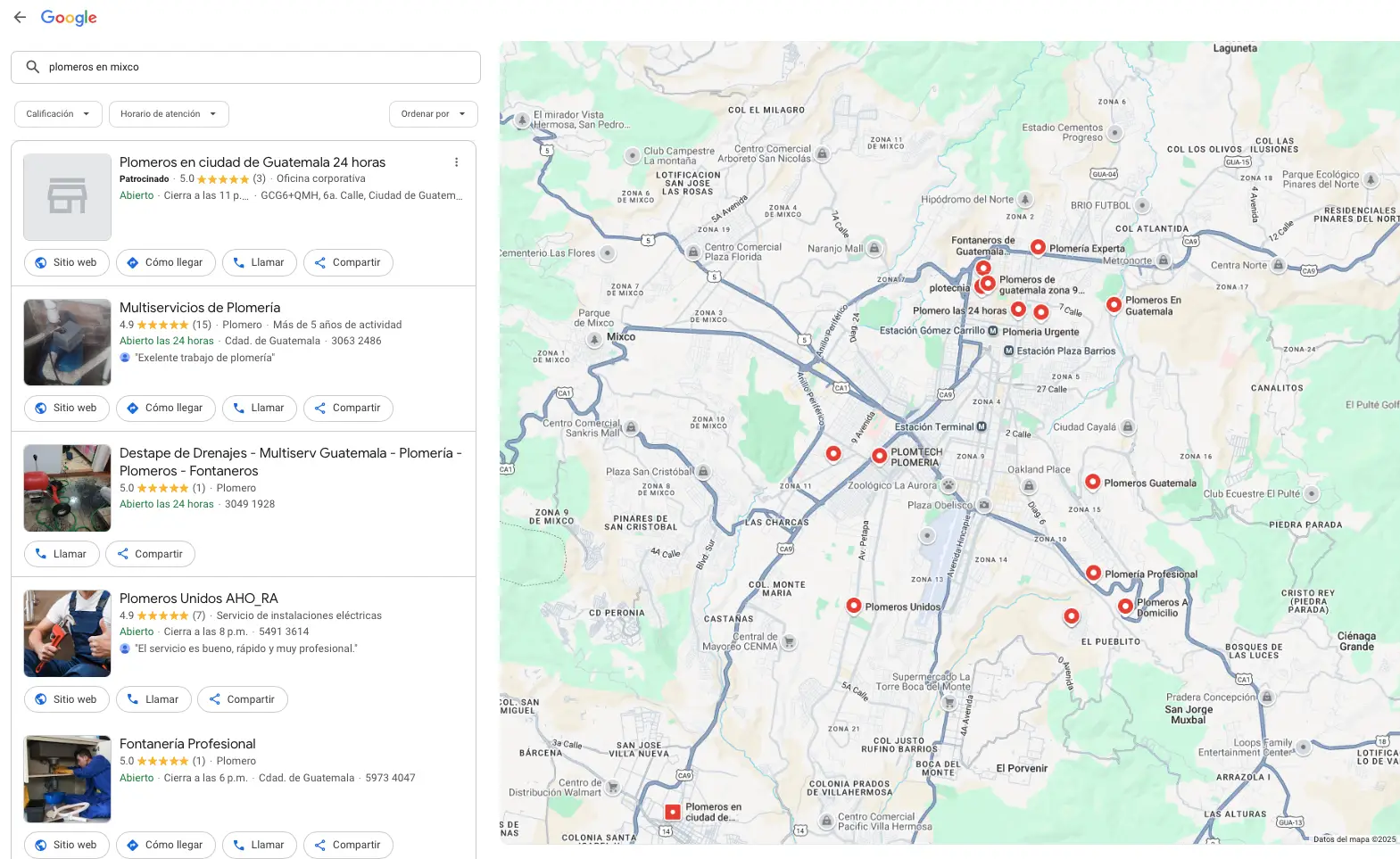Expand the Calificación filter dropdown
1400x859 pixels.
click(x=58, y=114)
